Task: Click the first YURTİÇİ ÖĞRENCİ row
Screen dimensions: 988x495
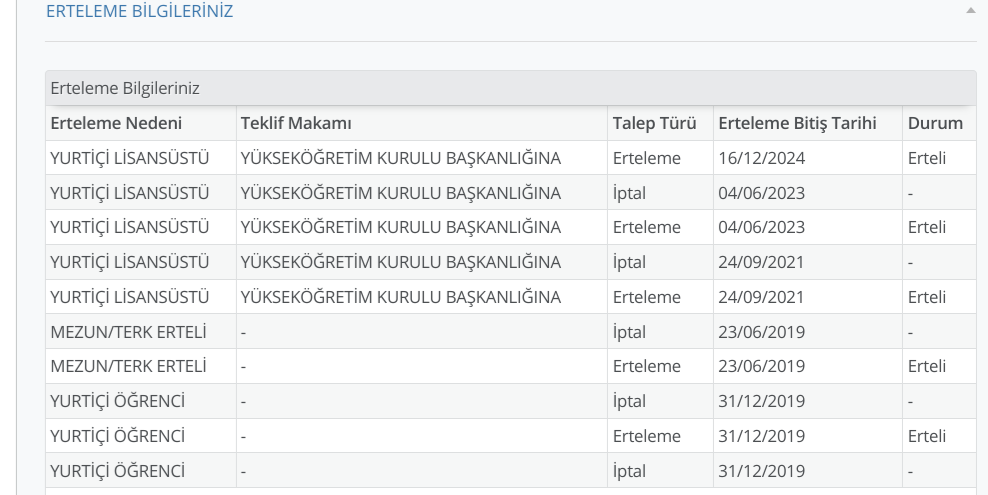Action: pos(510,401)
